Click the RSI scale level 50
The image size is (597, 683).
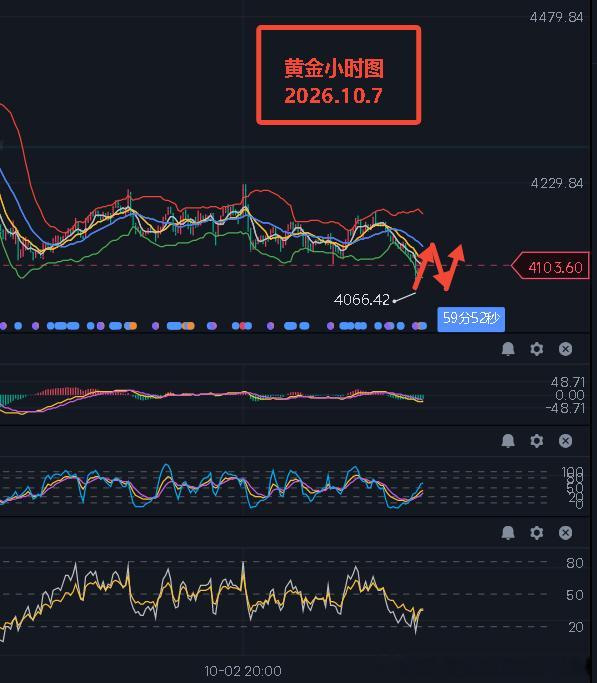575,595
